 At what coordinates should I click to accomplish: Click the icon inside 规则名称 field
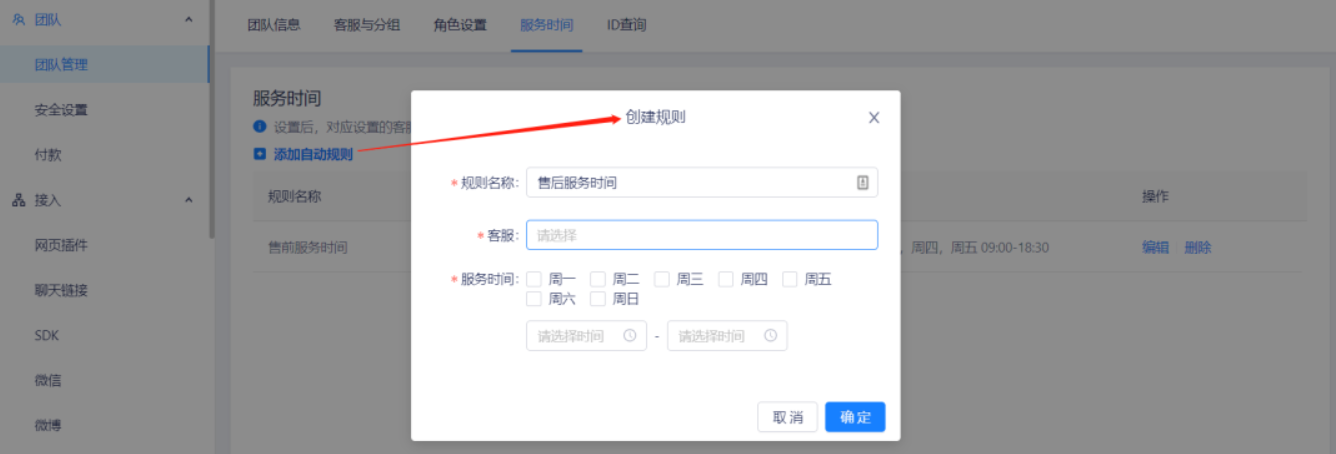click(862, 182)
